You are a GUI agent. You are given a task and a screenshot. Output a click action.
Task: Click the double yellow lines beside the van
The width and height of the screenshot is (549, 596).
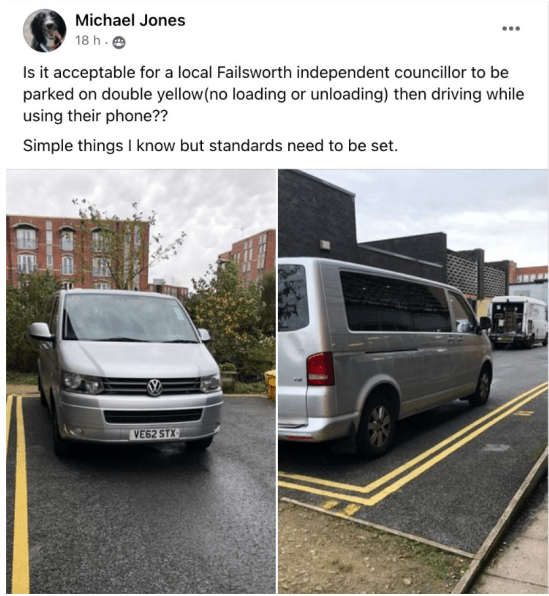tap(414, 445)
